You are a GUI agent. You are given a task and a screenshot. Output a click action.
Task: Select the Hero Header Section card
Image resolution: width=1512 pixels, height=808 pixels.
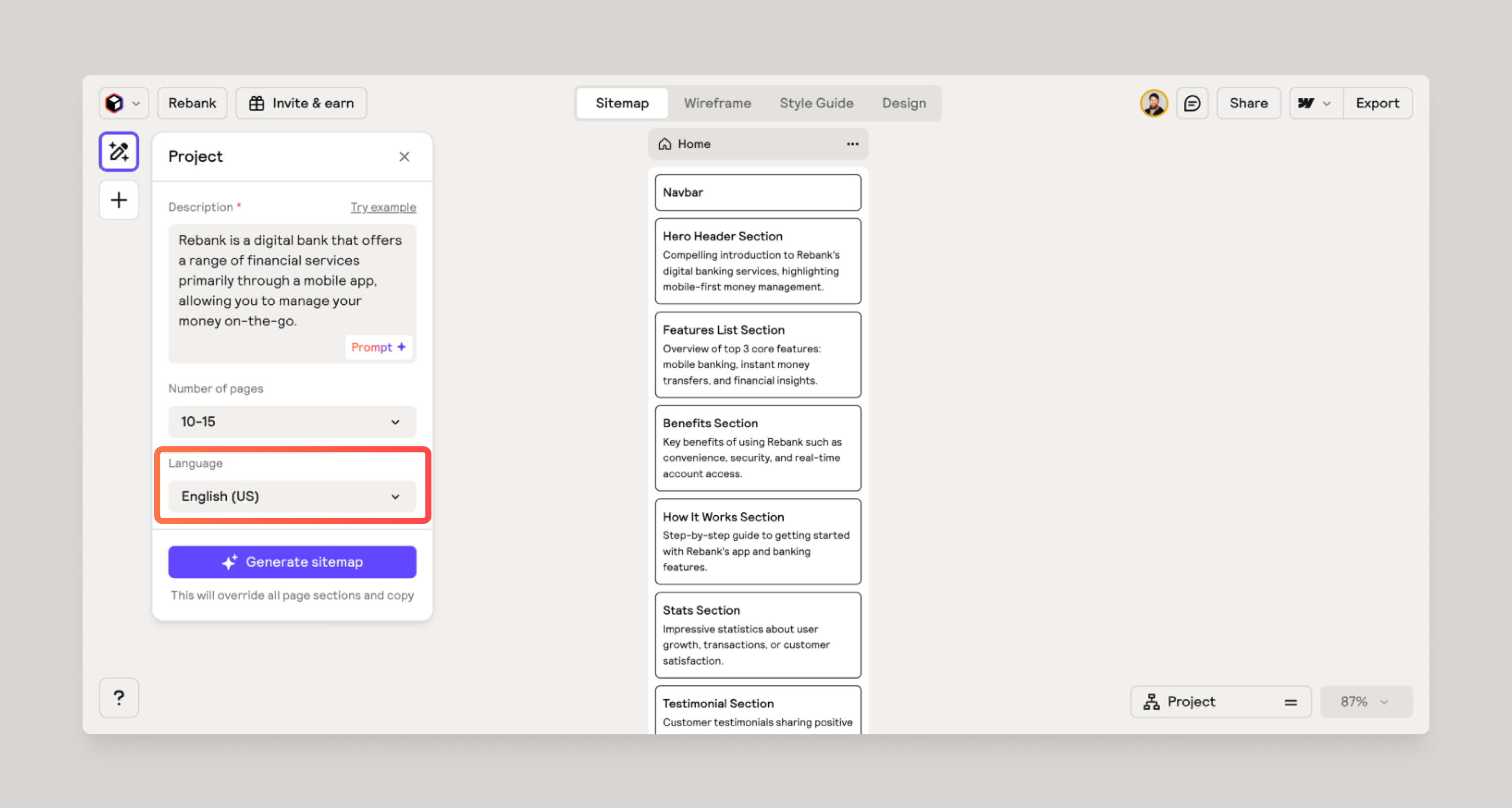[757, 261]
